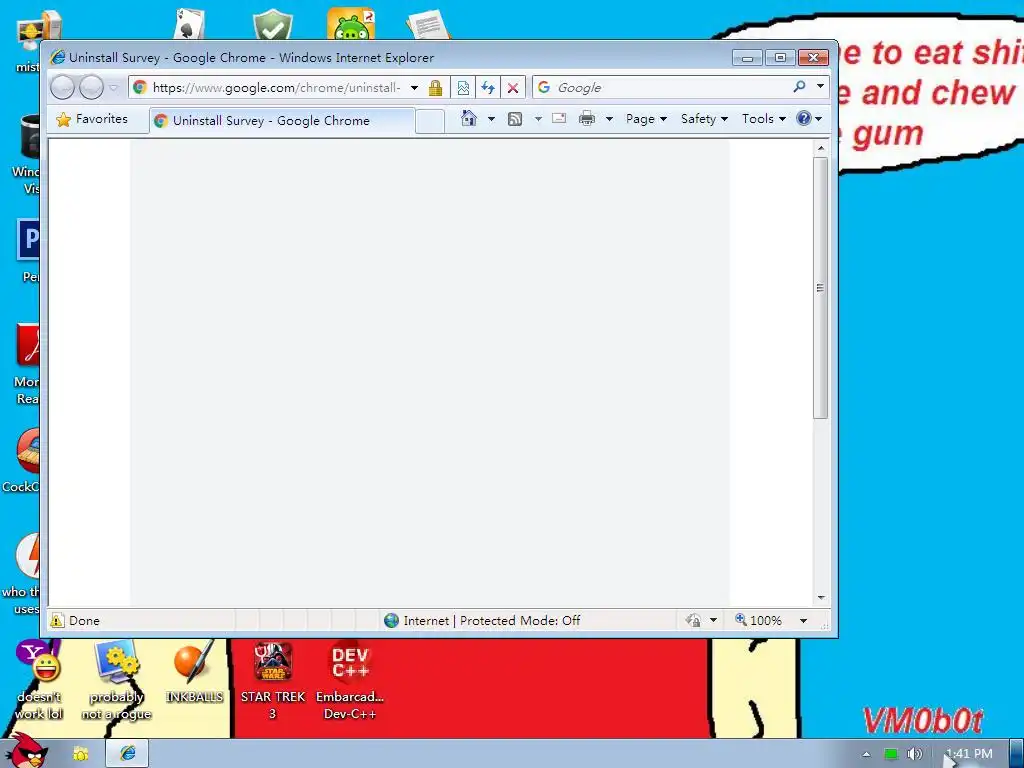Open the 'probably not a rogue' desktop icon
The height and width of the screenshot is (768, 1024).
tap(116, 680)
